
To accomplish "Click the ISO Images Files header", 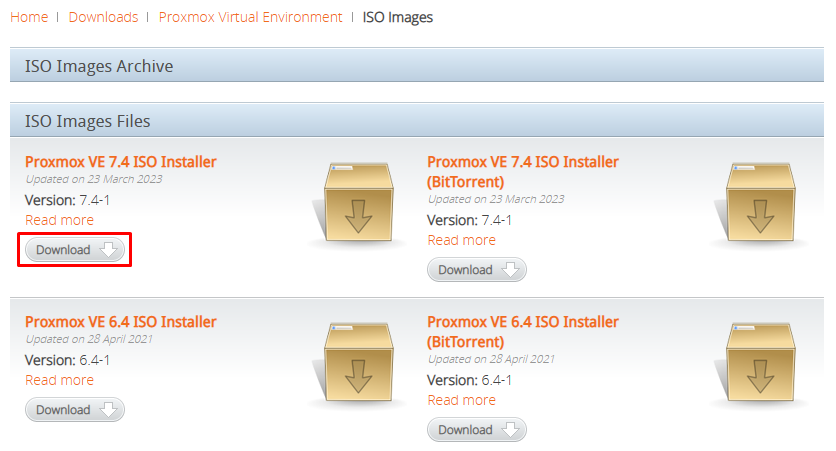I will click(x=417, y=120).
